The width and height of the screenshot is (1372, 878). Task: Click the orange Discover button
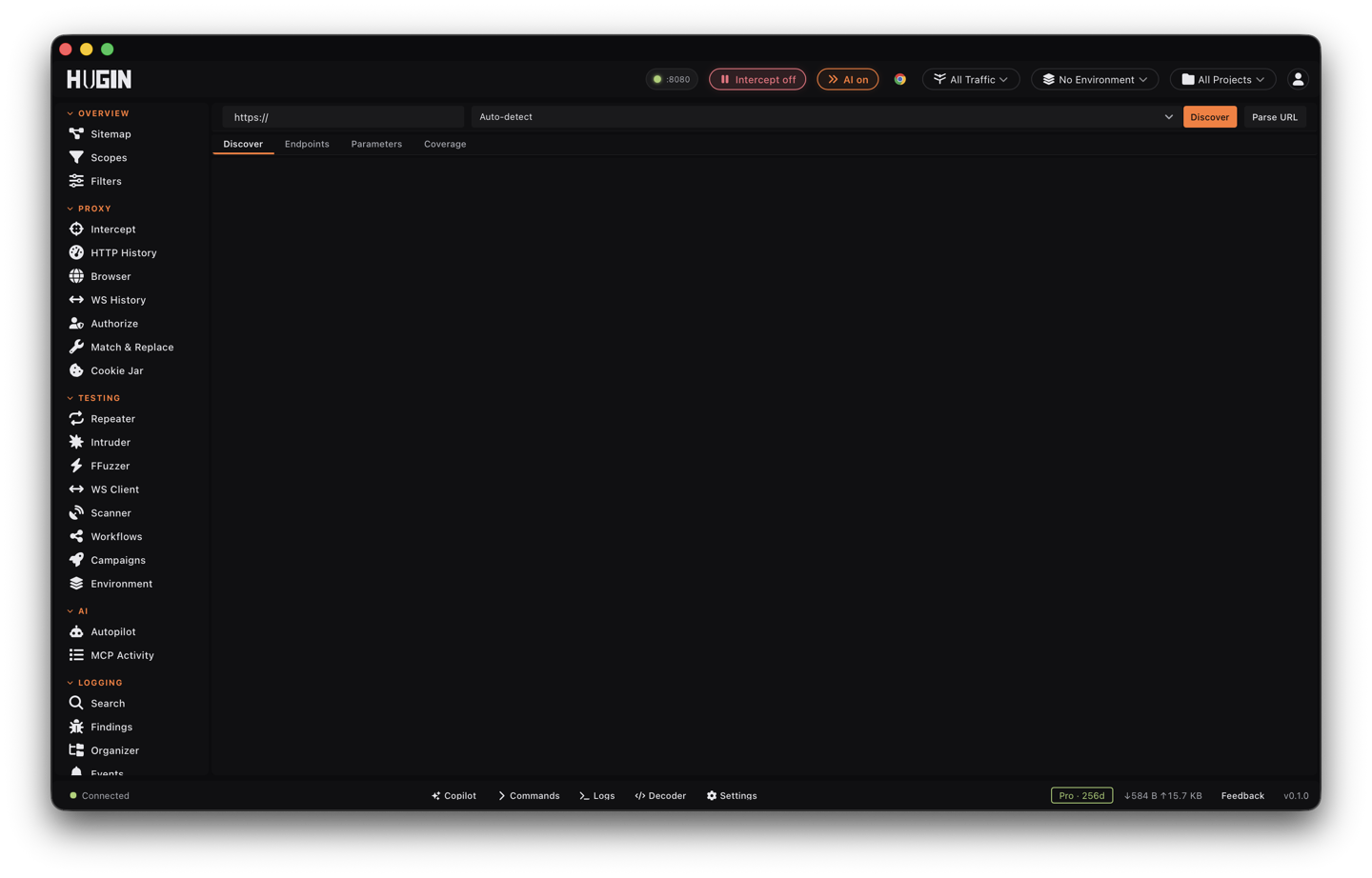[1210, 117]
